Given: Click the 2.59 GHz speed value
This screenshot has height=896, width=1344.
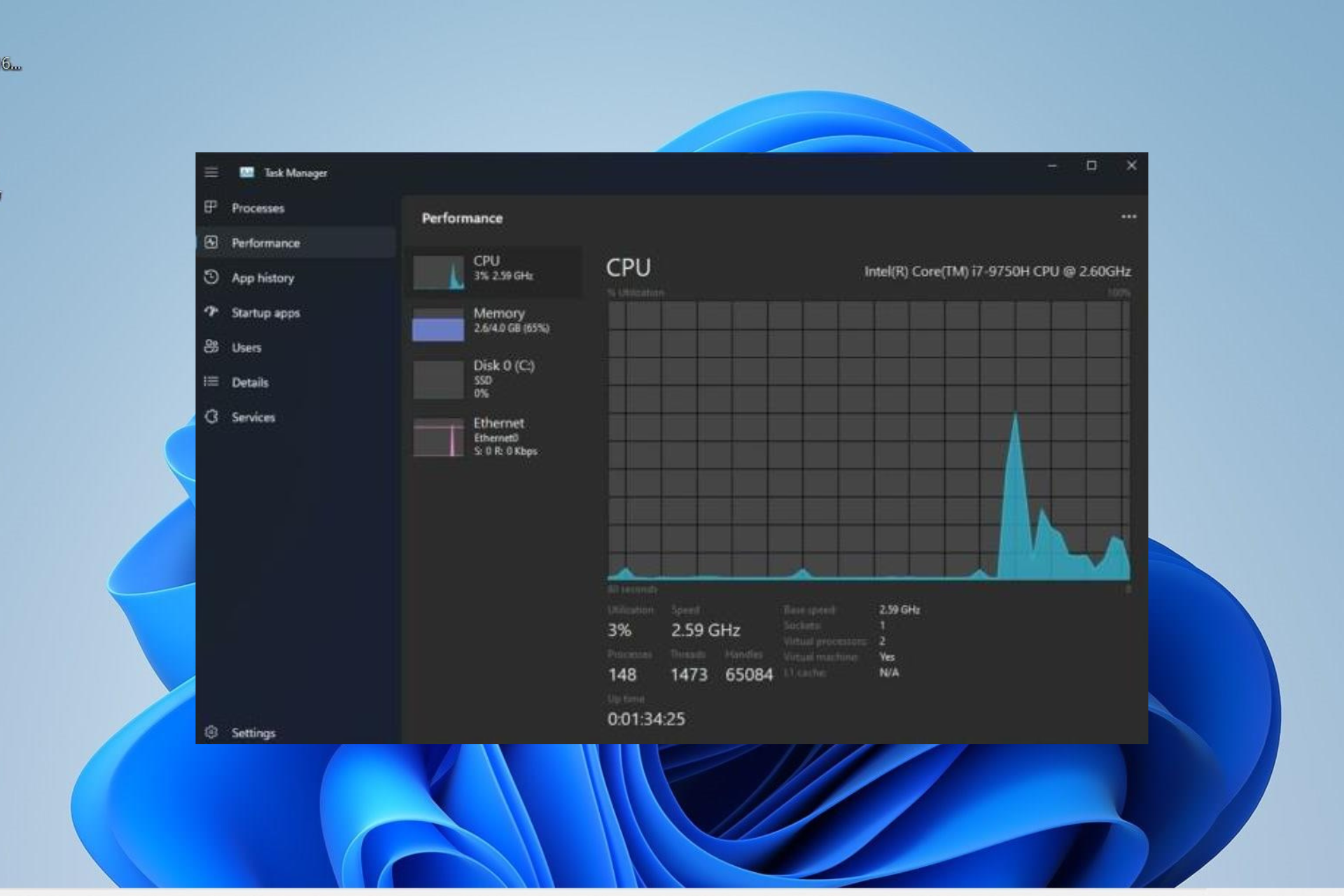Looking at the screenshot, I should [x=706, y=630].
